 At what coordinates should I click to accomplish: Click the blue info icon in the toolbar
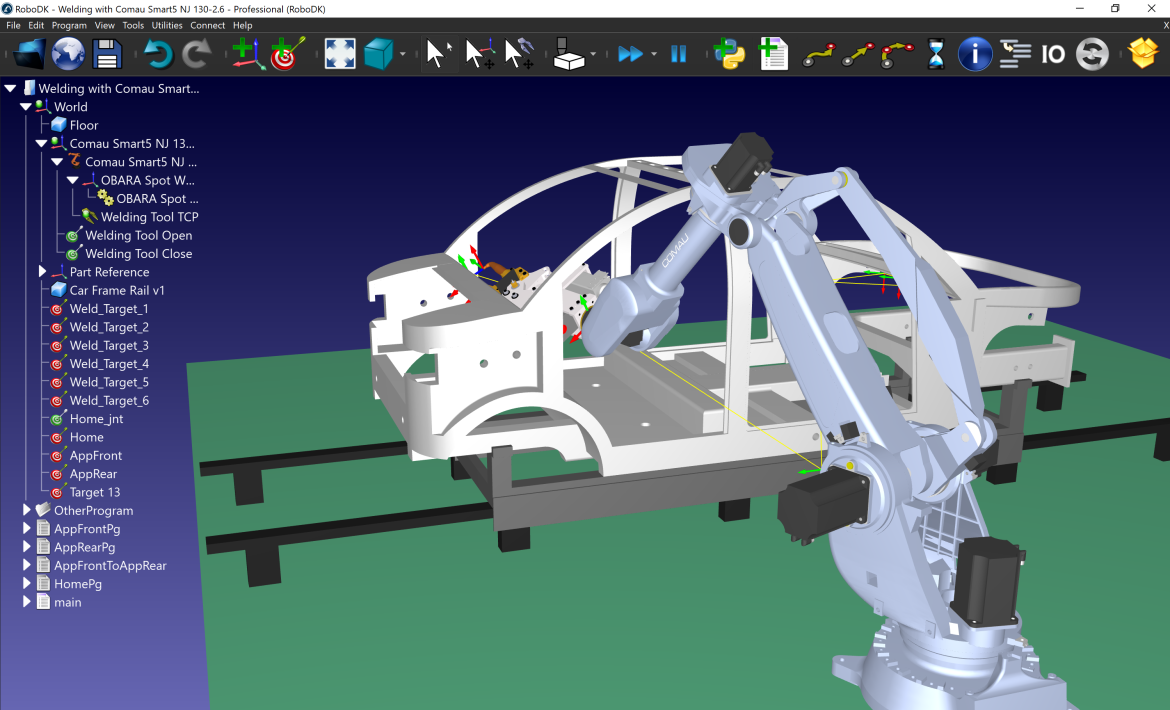(974, 54)
